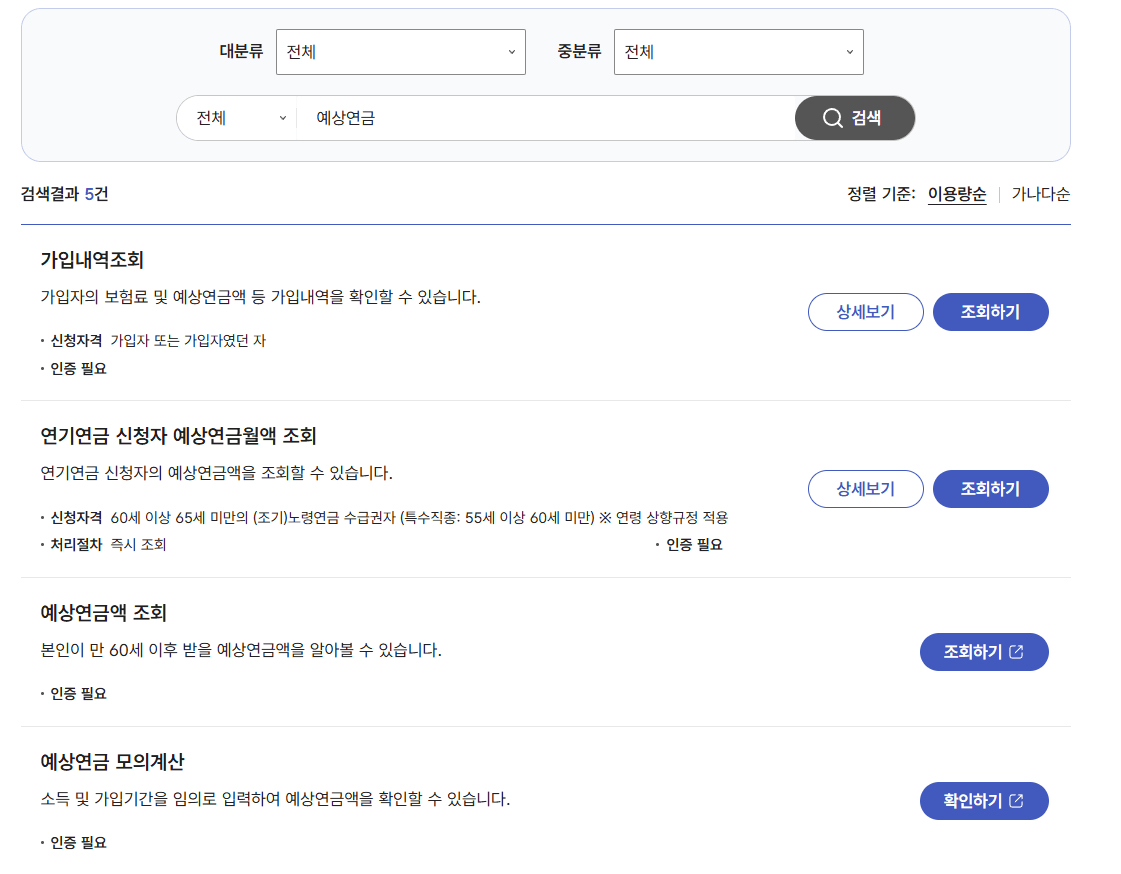Open 상세보기 for 연기연금 신청자 예상연금월액 조회
This screenshot has width=1121, height=874.
[x=865, y=488]
